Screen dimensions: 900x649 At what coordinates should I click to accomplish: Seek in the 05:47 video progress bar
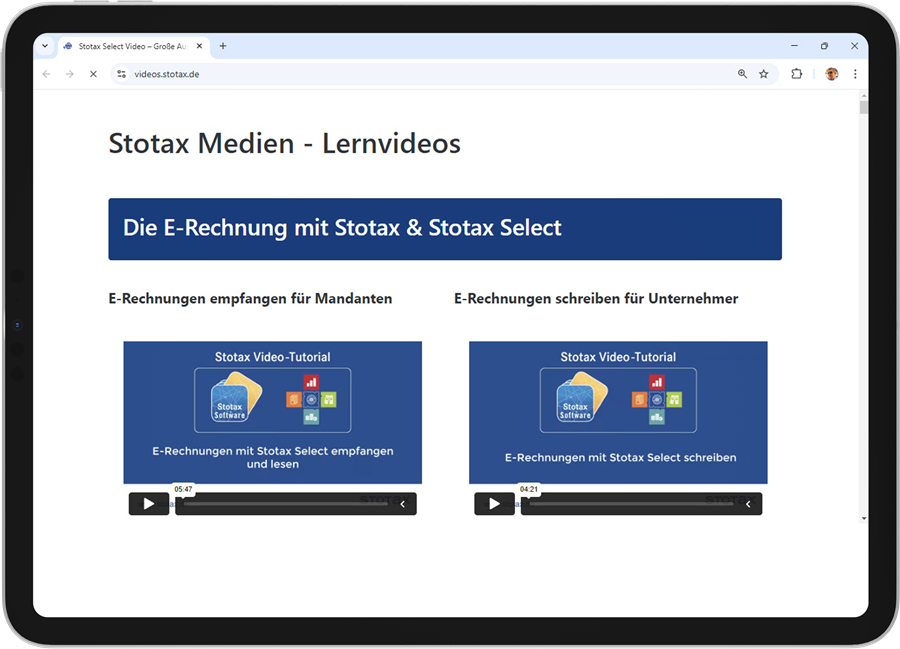point(287,504)
